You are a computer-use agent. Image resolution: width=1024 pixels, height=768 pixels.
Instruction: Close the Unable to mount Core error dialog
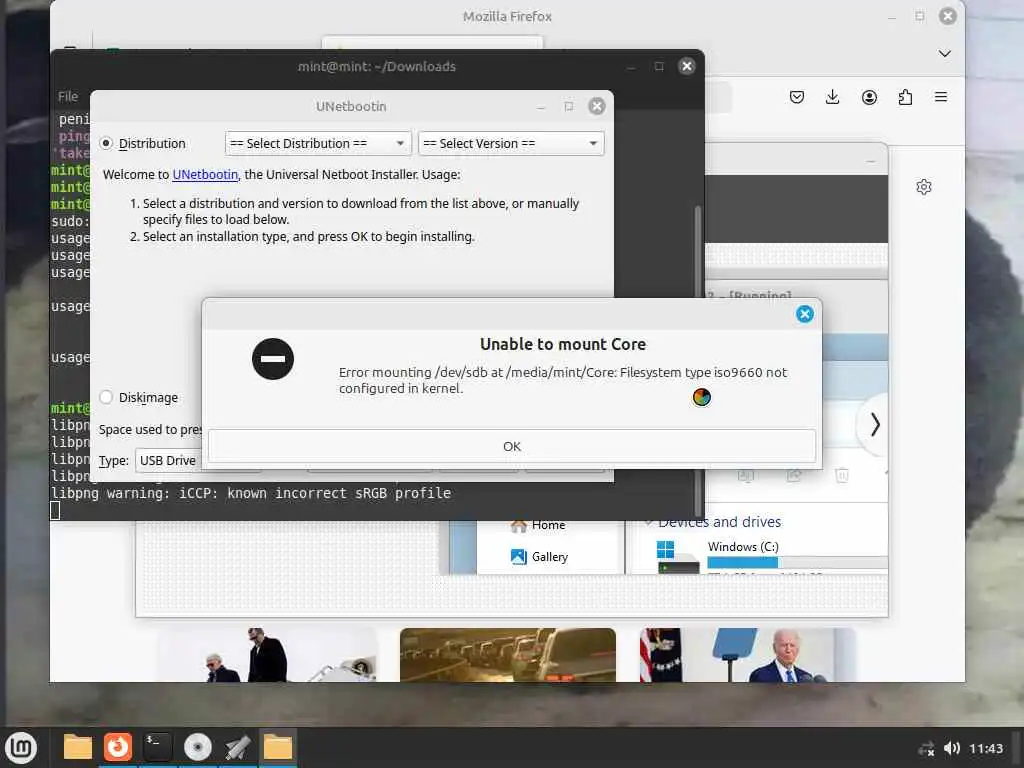pyautogui.click(x=805, y=314)
